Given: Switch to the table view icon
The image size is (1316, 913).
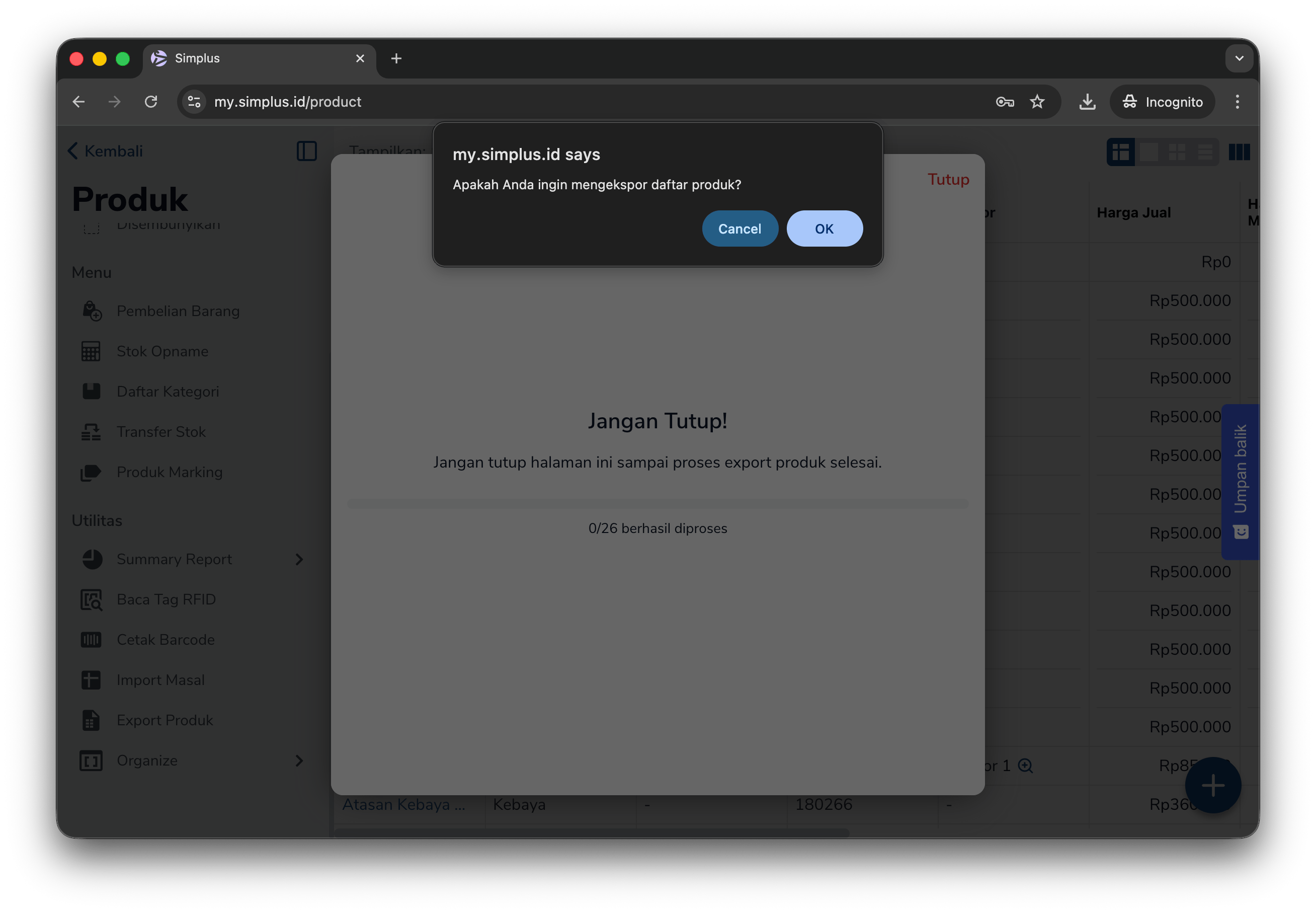Looking at the screenshot, I should click(1120, 152).
